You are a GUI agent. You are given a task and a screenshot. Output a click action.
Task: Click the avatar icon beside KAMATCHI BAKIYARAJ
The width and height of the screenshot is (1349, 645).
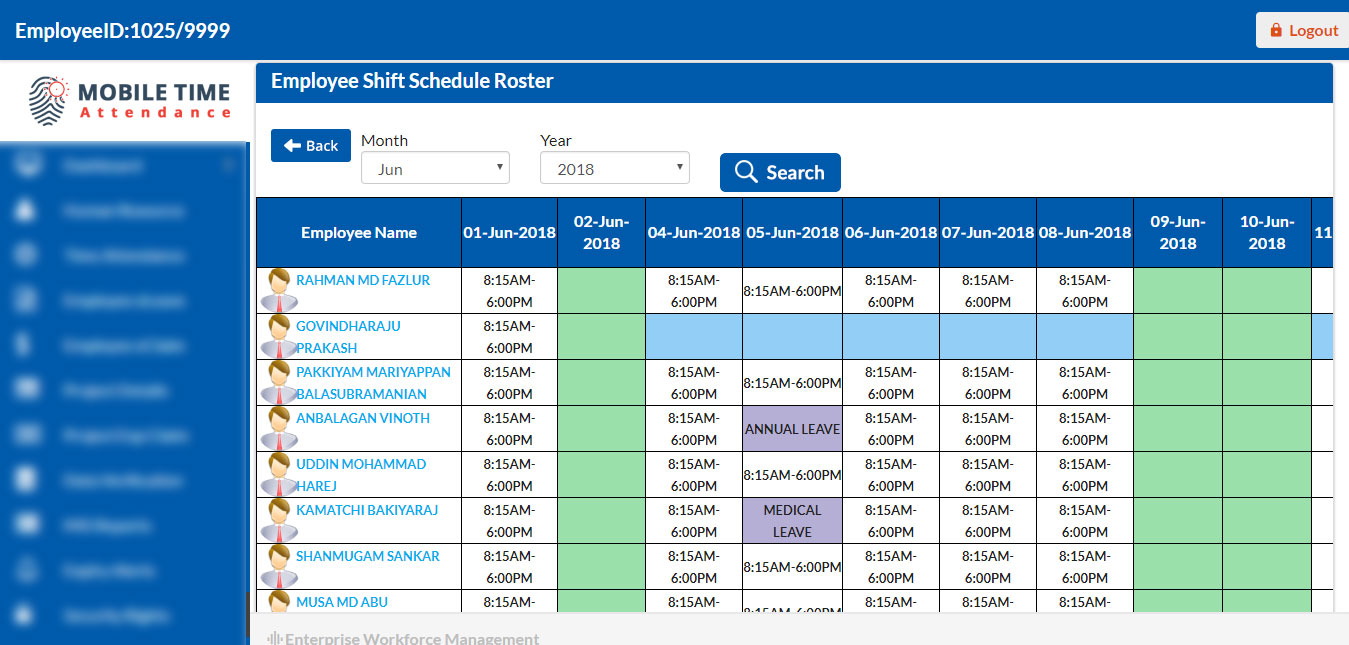point(278,520)
